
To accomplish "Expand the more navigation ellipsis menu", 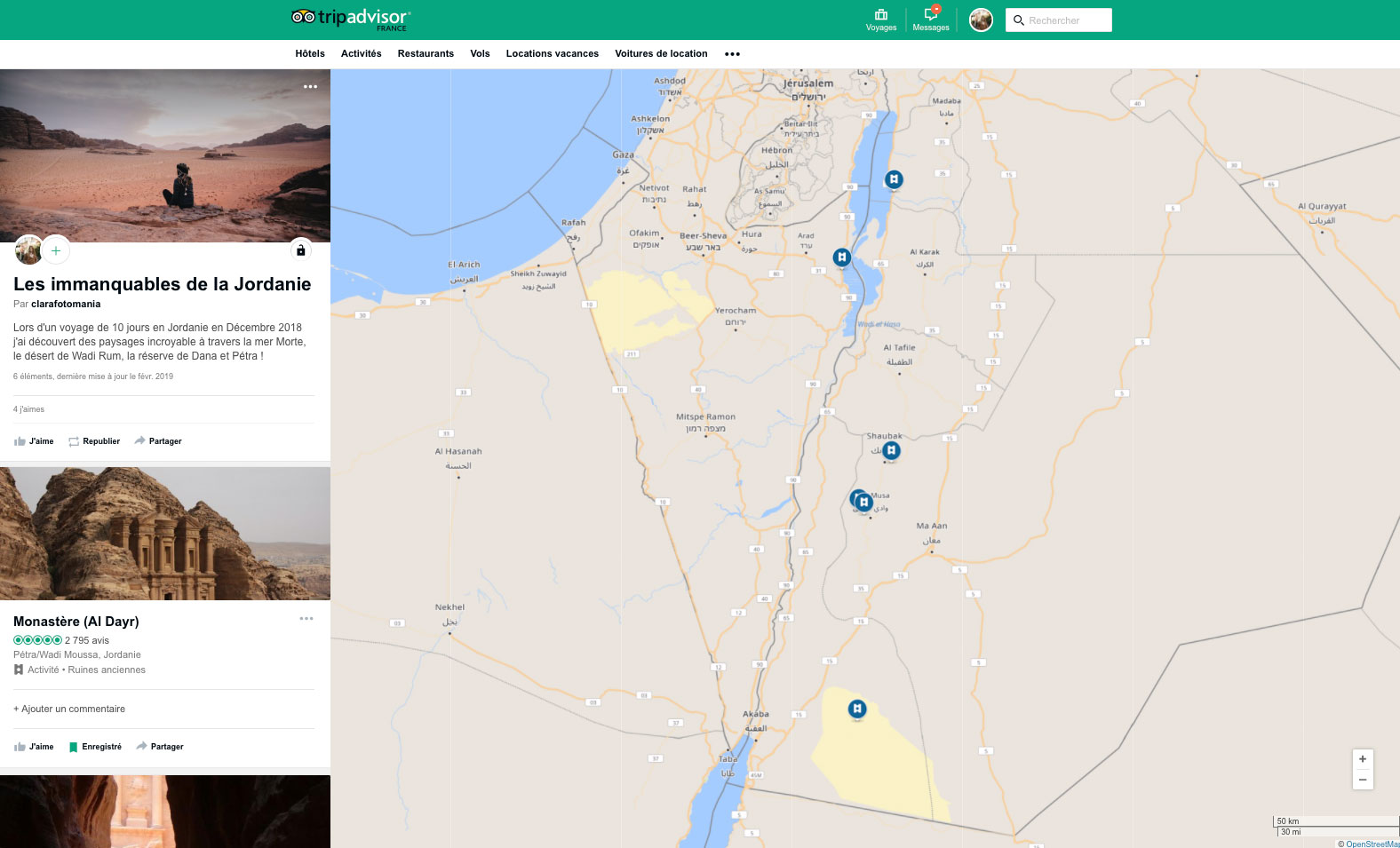I will pos(732,54).
